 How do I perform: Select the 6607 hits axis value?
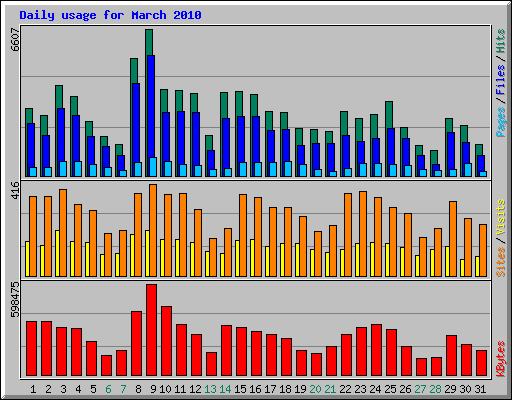point(15,39)
